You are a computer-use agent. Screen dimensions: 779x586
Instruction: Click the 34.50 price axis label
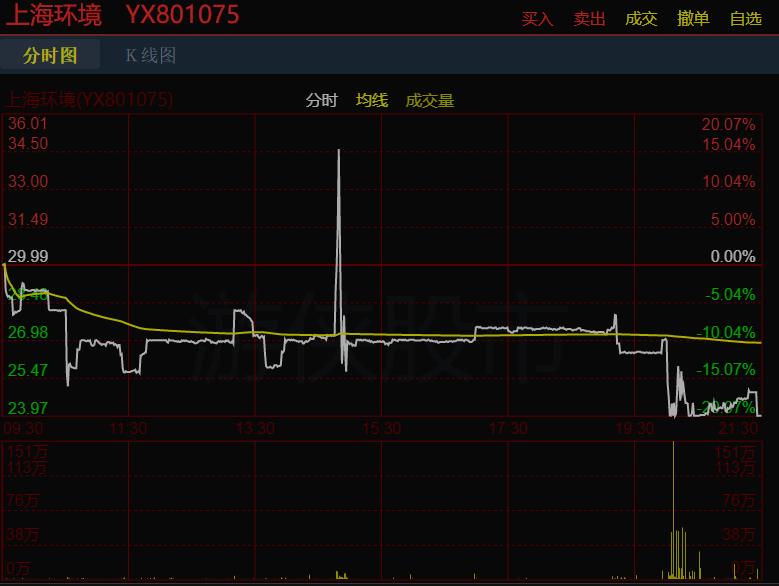coord(28,144)
